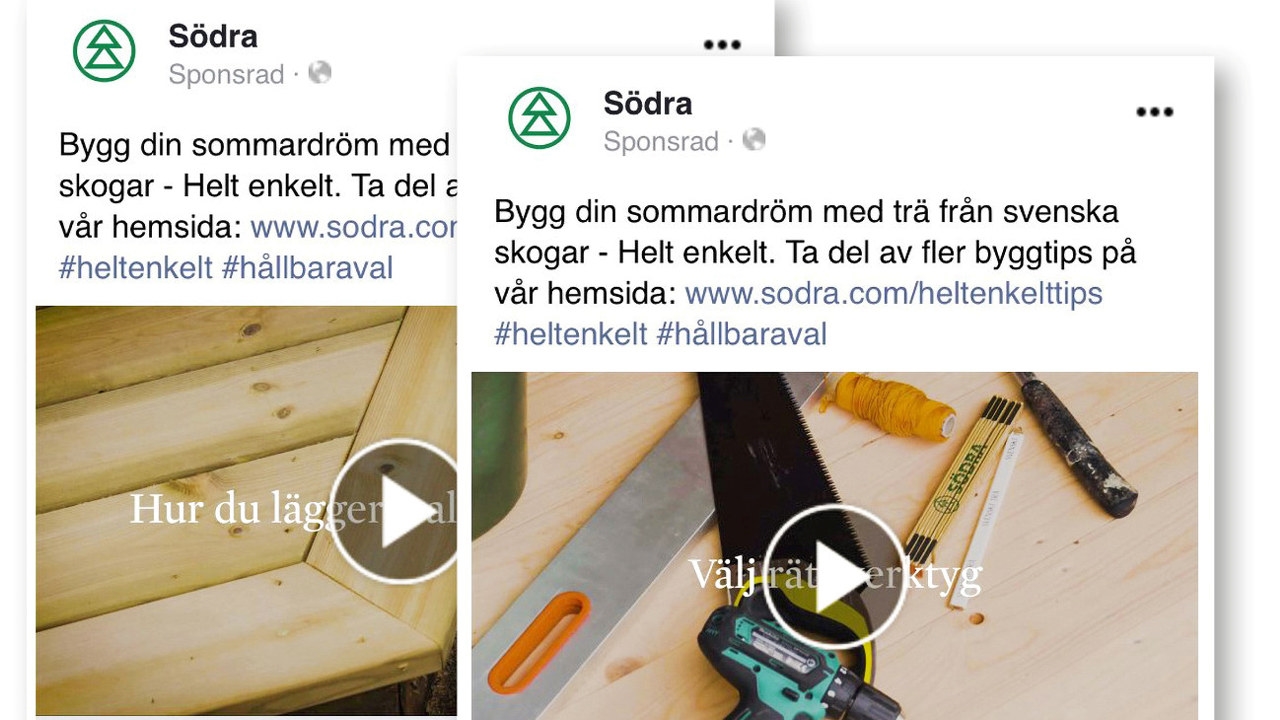Viewport: 1280px width, 720px height.
Task: Follow the www.sodra.com/heltenkelttips link
Action: 894,294
